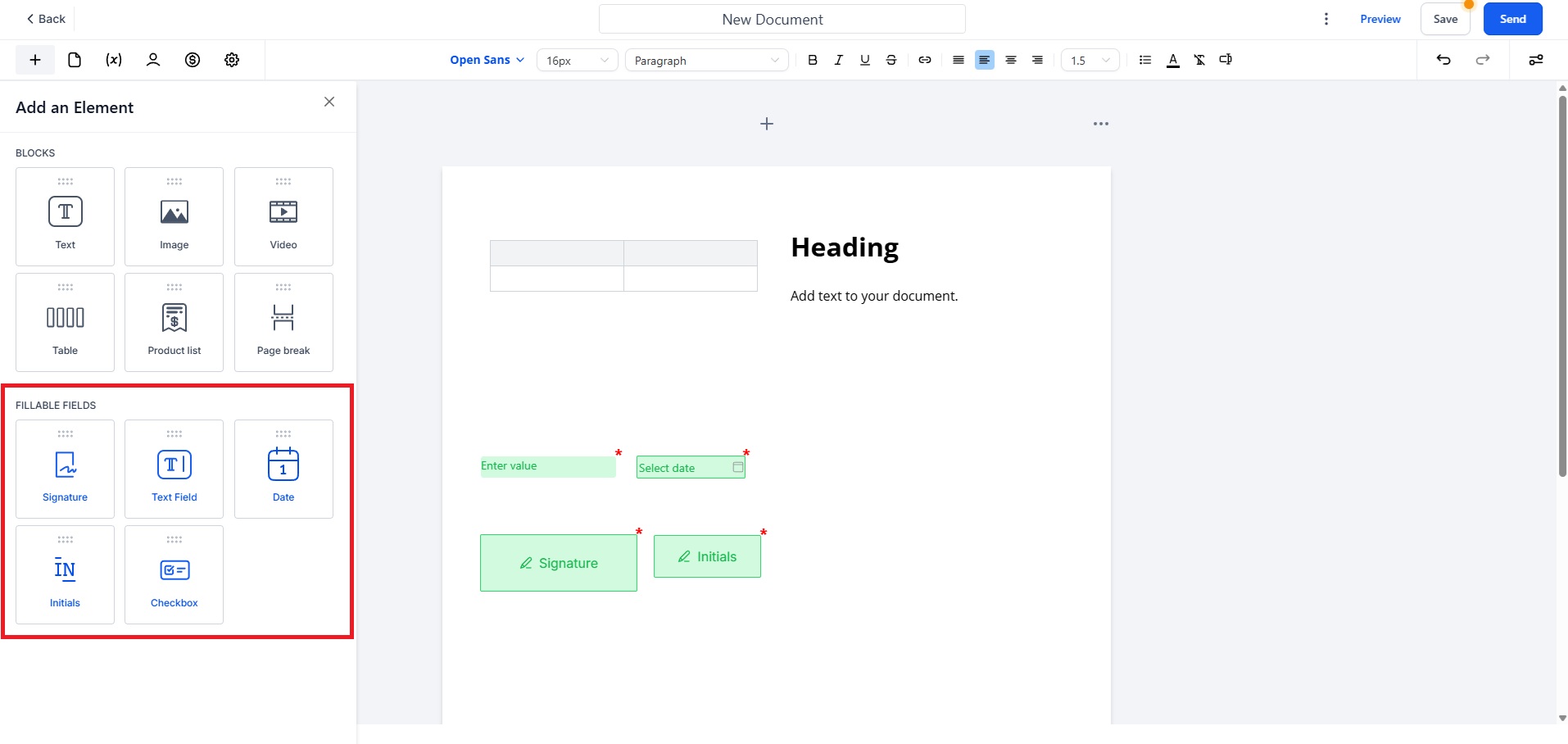1568x744 pixels.
Task: Select the Initials fillable field tile
Action: click(65, 574)
